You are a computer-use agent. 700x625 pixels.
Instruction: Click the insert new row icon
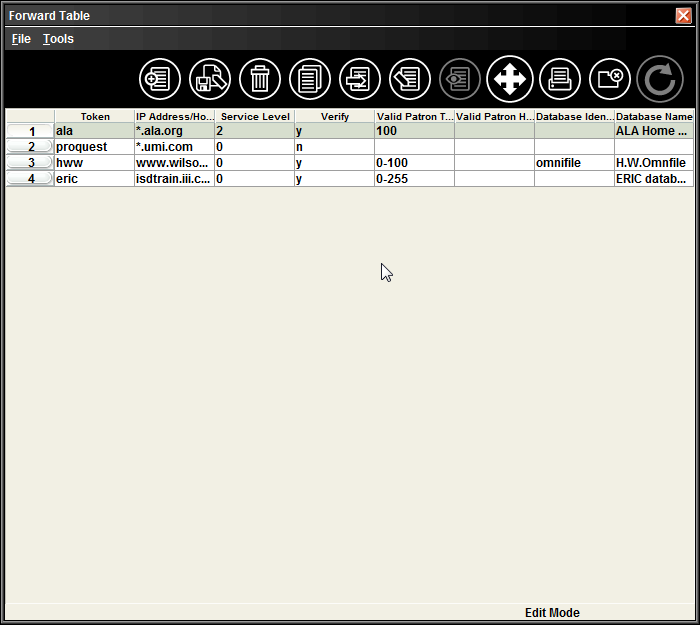pyautogui.click(x=160, y=79)
